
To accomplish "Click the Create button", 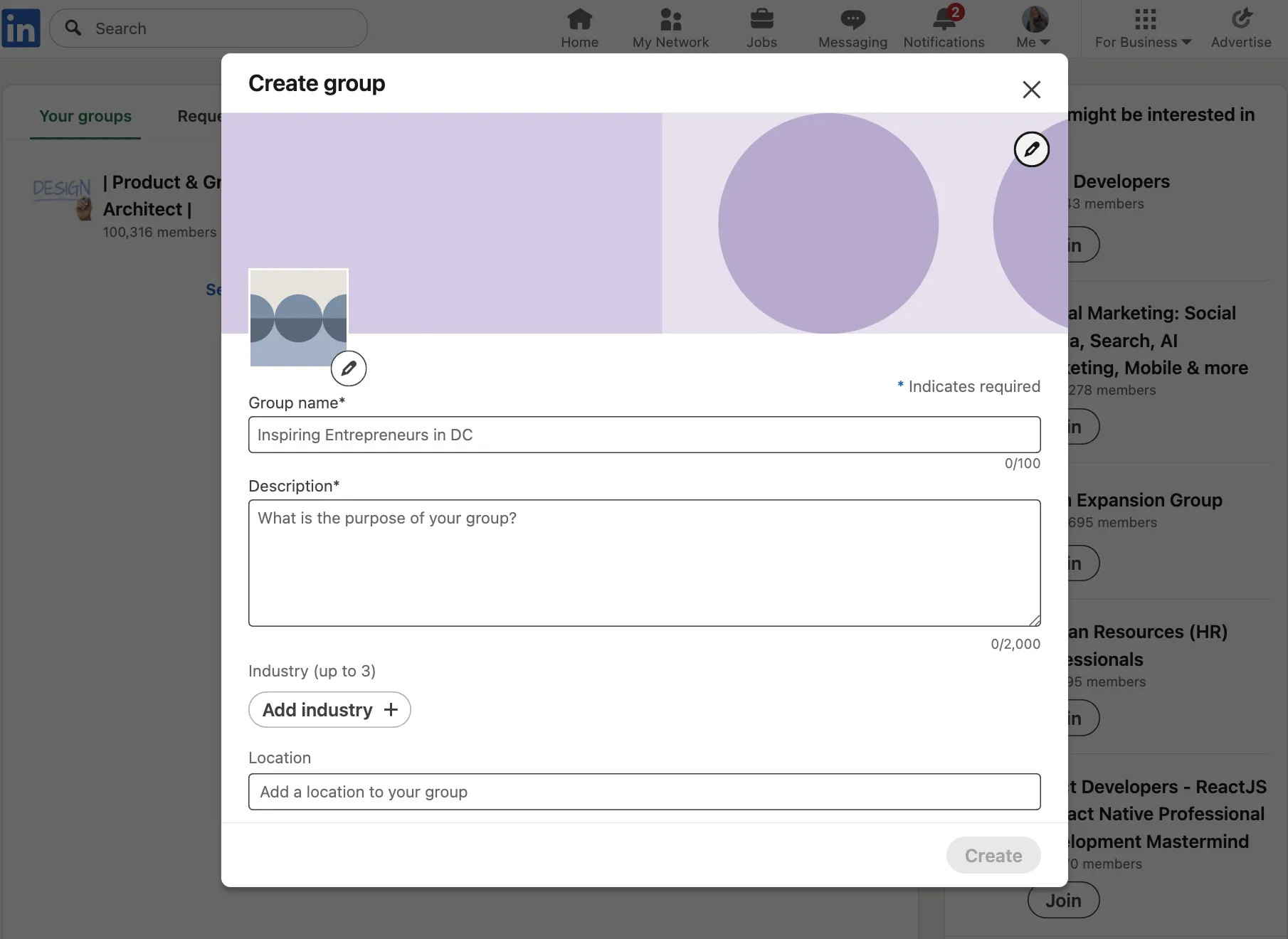I will [x=993, y=855].
